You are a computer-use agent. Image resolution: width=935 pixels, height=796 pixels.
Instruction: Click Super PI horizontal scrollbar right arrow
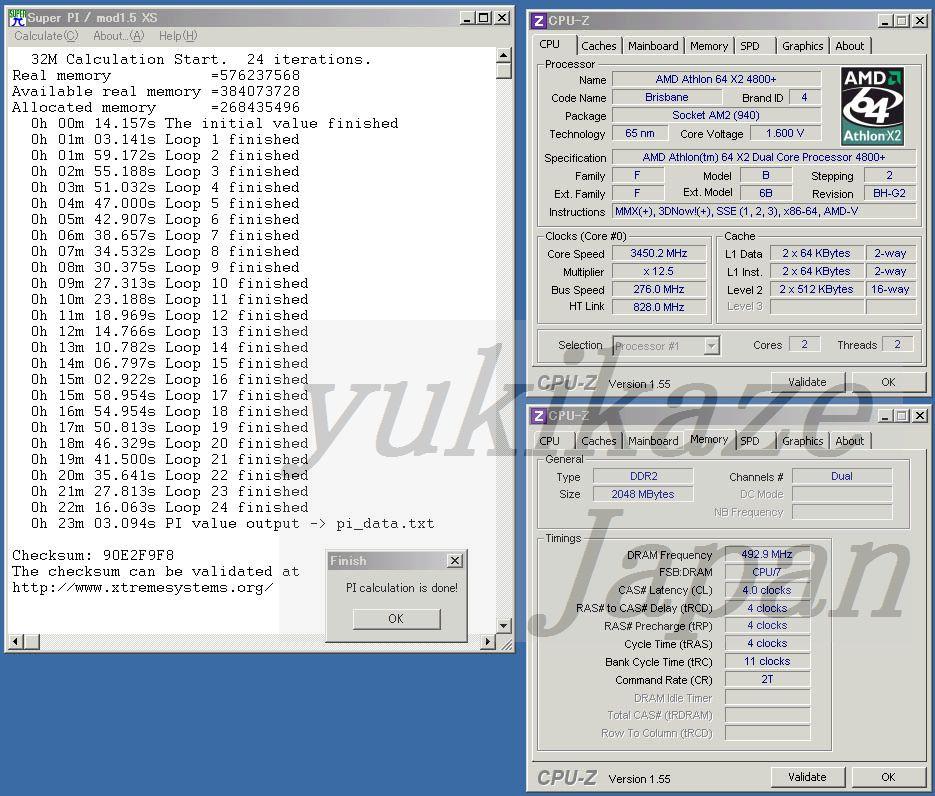pyautogui.click(x=488, y=642)
